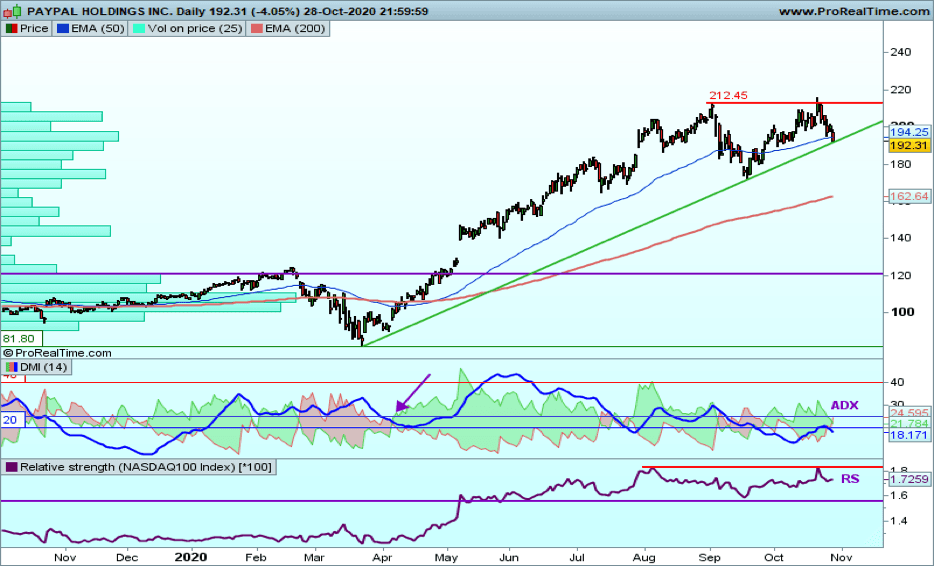The width and height of the screenshot is (934, 566).
Task: Click the Price legend label
Action: click(34, 29)
